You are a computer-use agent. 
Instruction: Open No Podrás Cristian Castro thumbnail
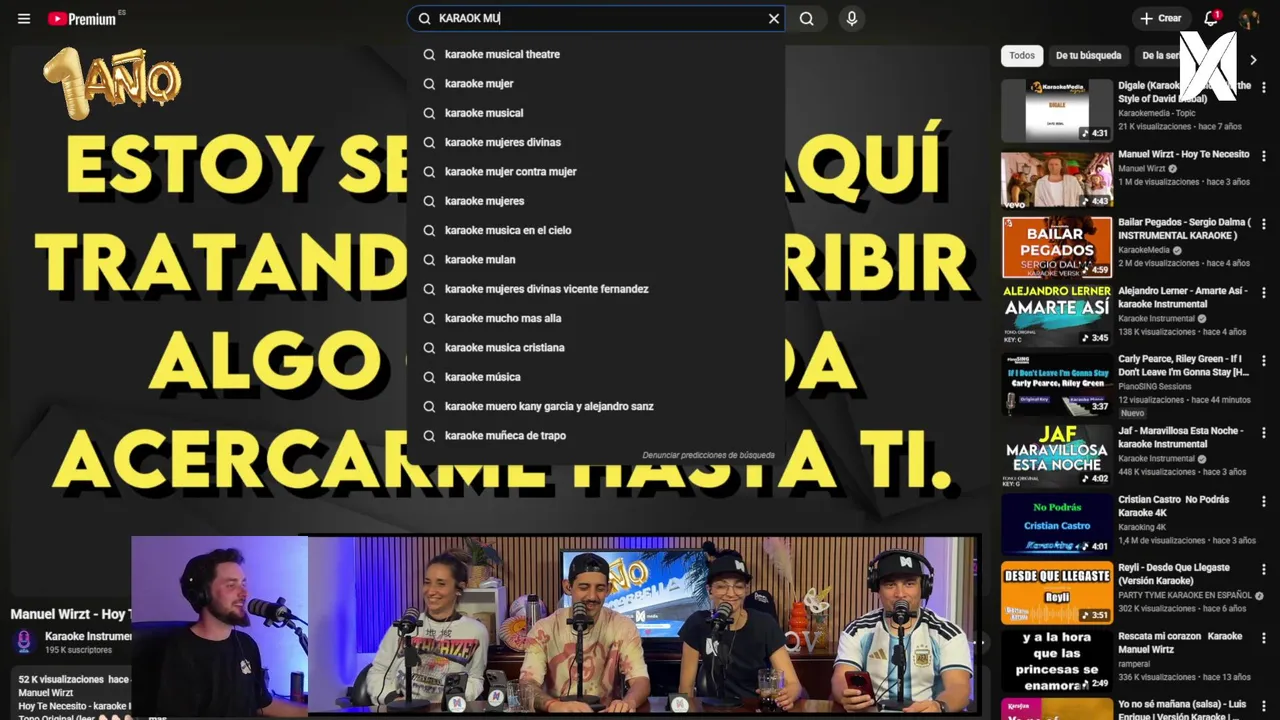[x=1057, y=524]
